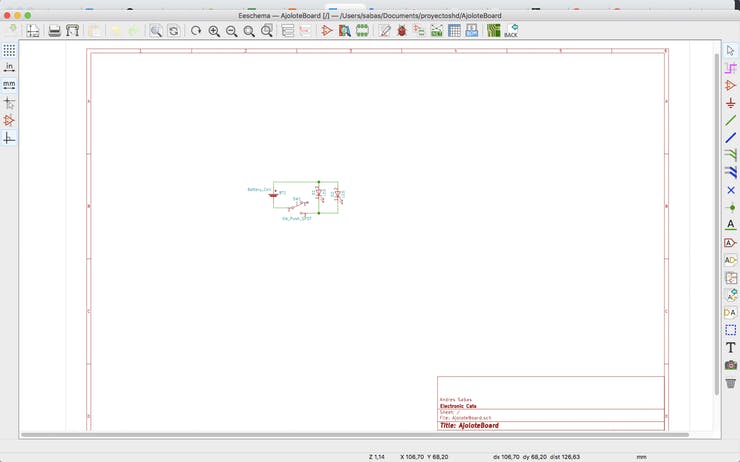The height and width of the screenshot is (462, 740).
Task: Select wire-to-bus entry tool
Action: coord(731,155)
